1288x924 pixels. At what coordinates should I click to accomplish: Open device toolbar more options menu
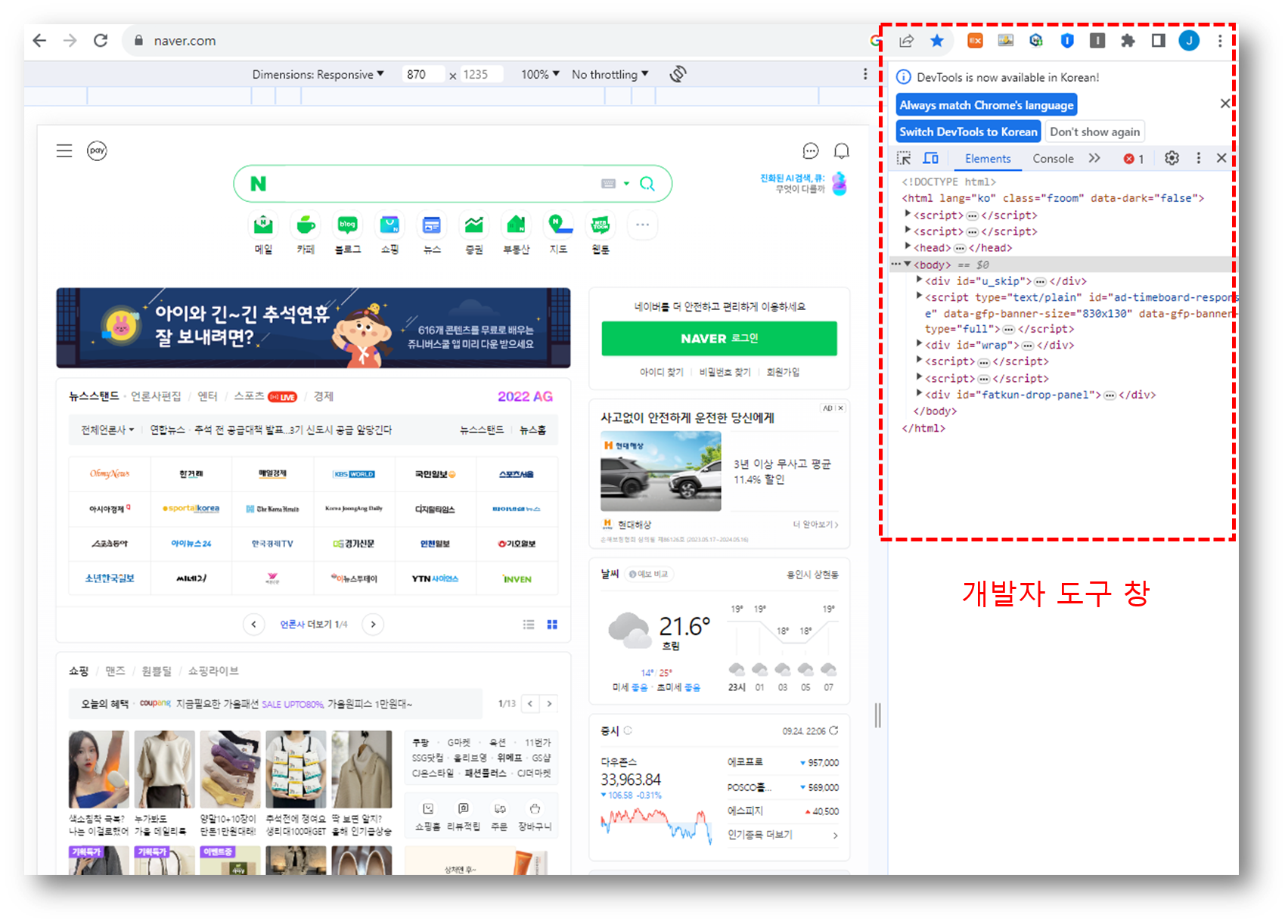click(x=865, y=74)
